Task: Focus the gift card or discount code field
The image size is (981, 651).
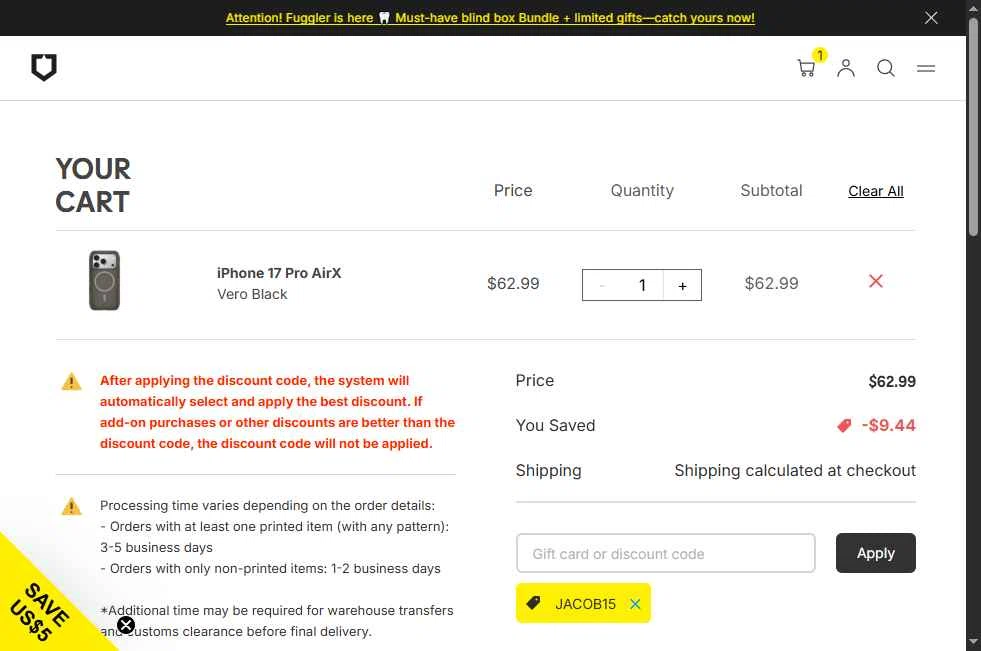Action: tap(665, 553)
